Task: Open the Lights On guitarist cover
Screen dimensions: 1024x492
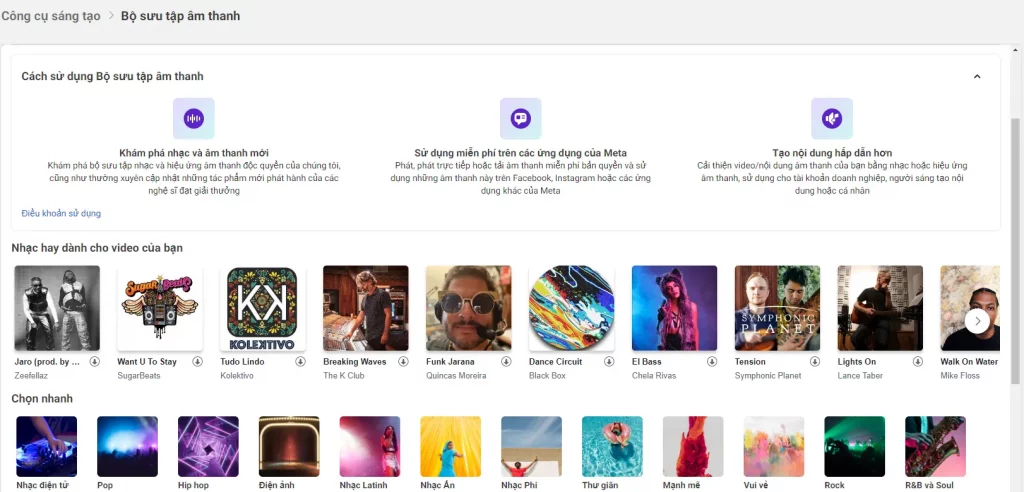Action: point(880,308)
